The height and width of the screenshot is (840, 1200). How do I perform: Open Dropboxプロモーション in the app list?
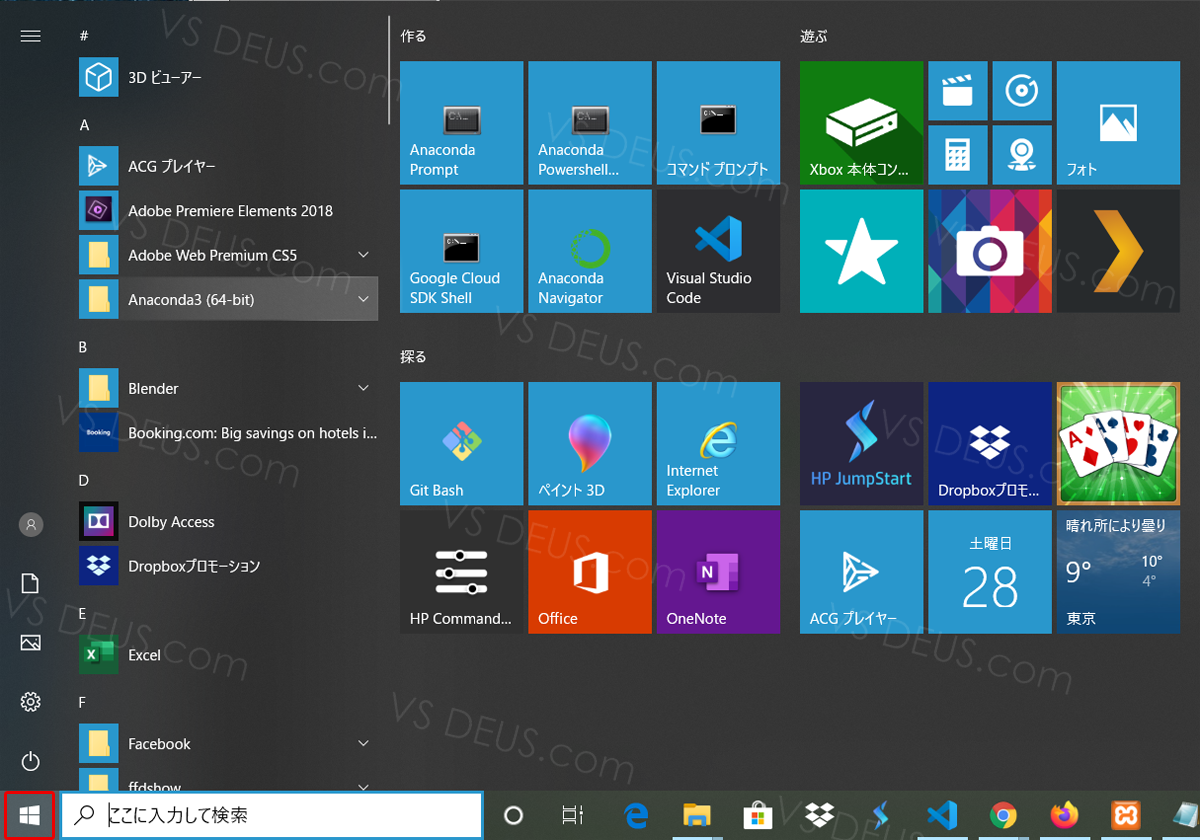point(228,566)
